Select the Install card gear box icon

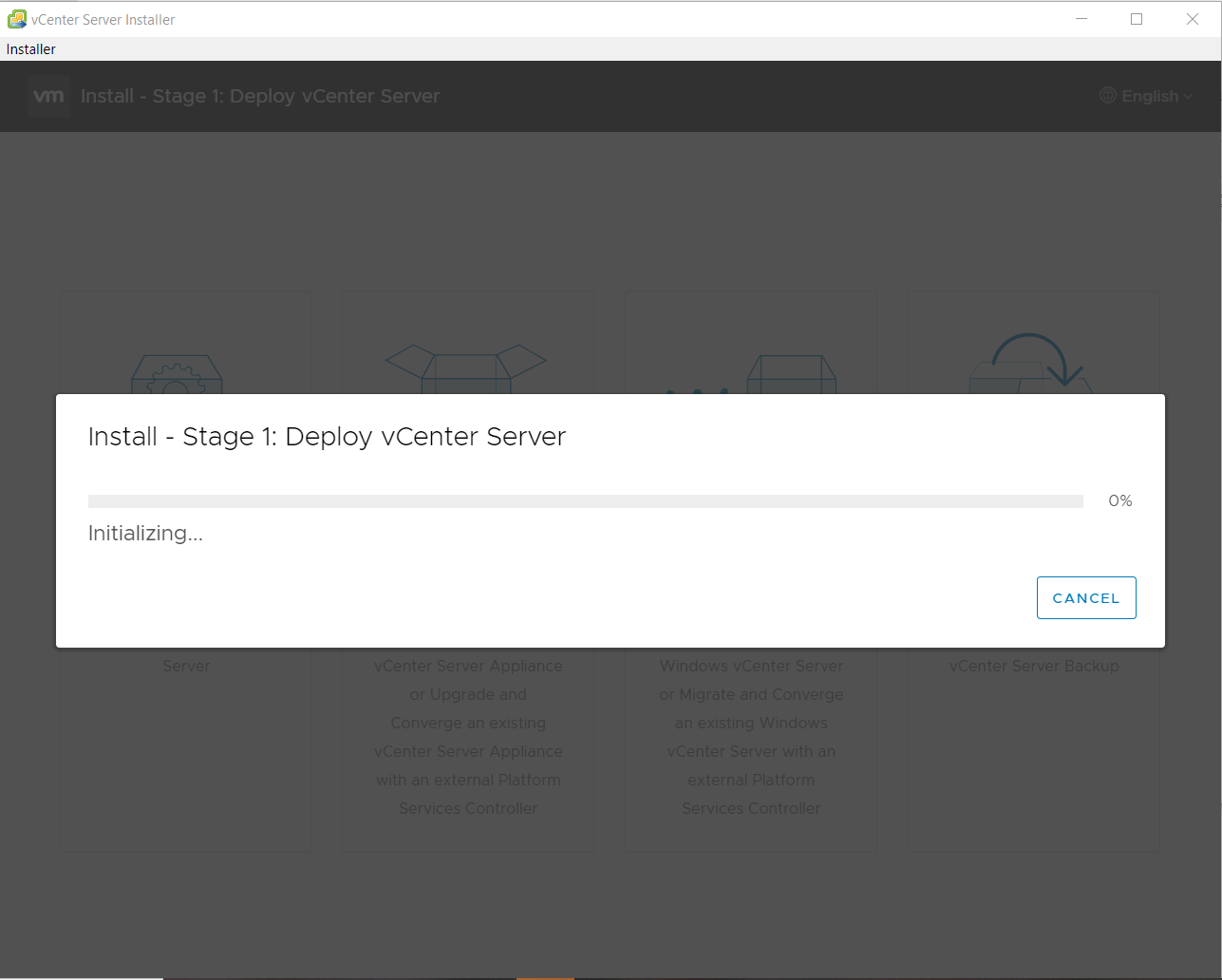pos(177,374)
